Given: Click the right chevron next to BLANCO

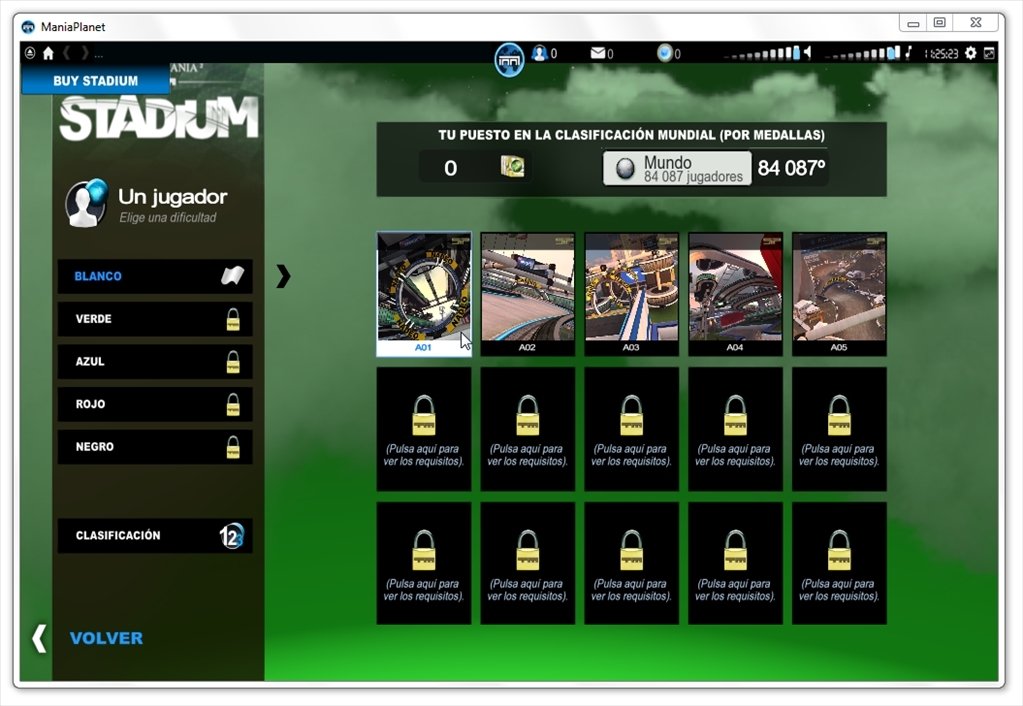Looking at the screenshot, I should 282,276.
